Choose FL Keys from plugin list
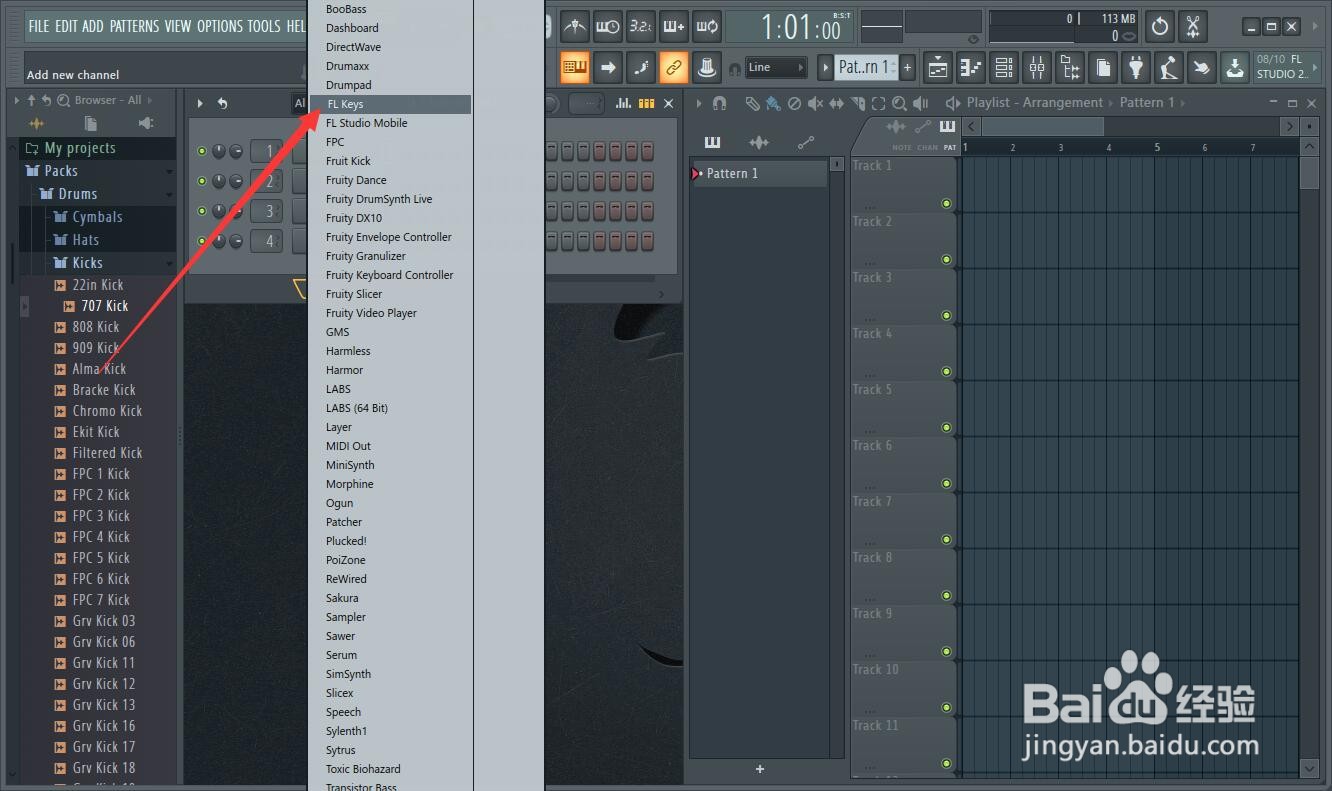Screen dimensions: 1332x791 [x=391, y=104]
